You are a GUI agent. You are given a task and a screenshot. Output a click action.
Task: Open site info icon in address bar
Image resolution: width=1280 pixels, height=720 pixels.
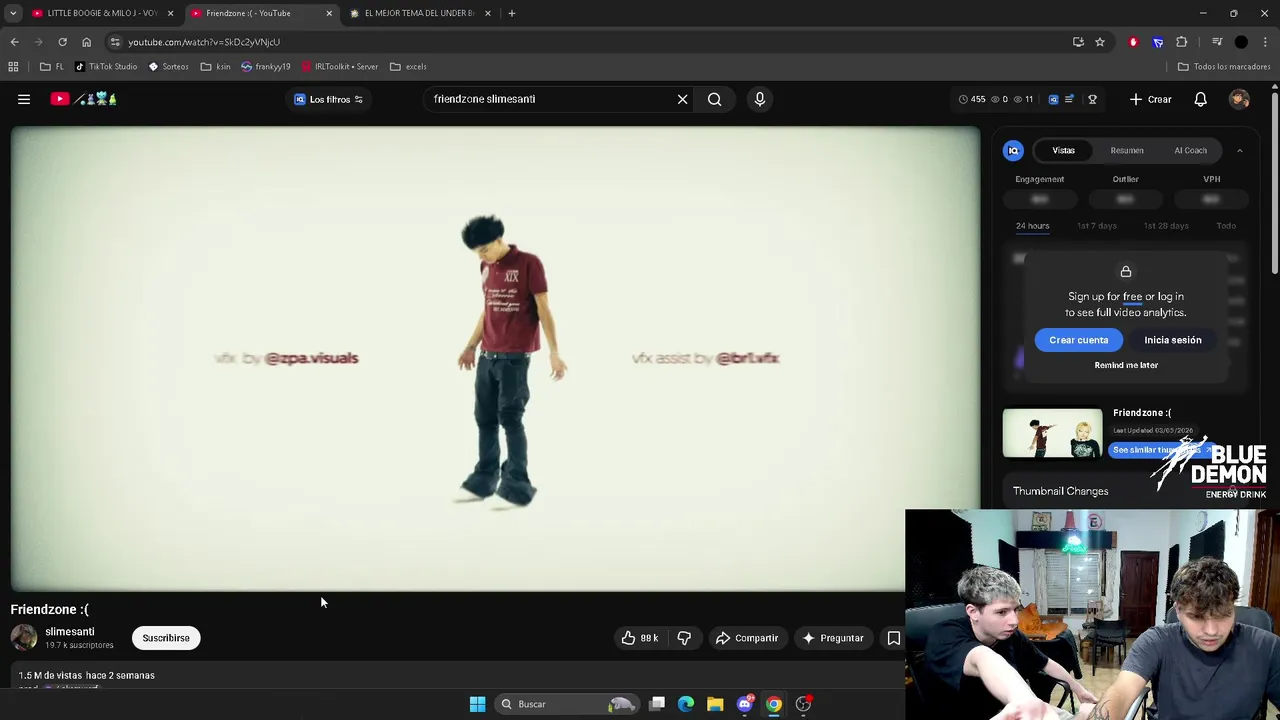(115, 42)
